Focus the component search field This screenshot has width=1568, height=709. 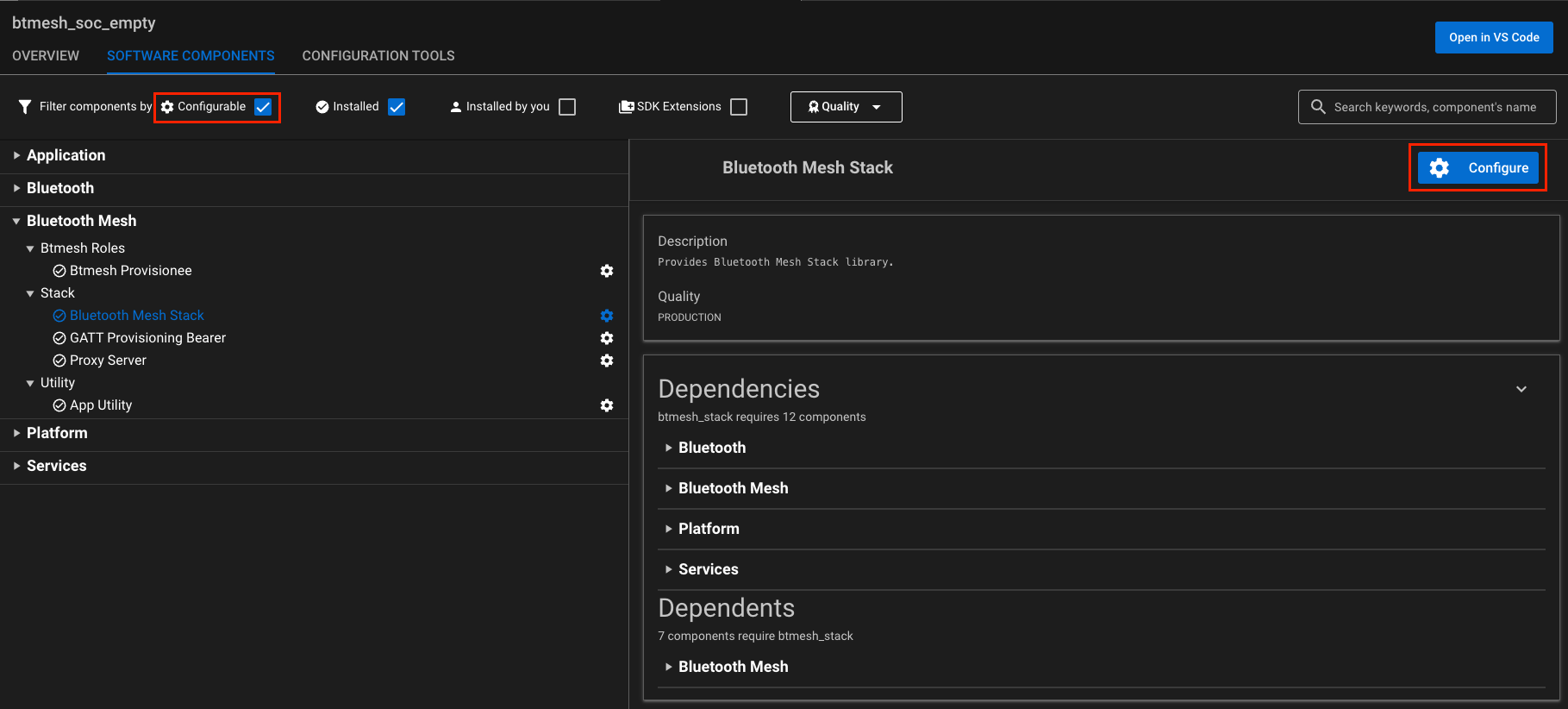(x=1427, y=107)
